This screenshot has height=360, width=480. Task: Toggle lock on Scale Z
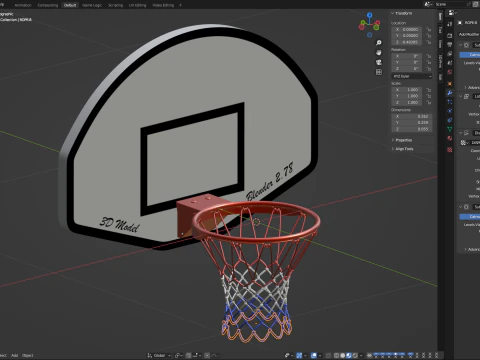click(x=429, y=102)
